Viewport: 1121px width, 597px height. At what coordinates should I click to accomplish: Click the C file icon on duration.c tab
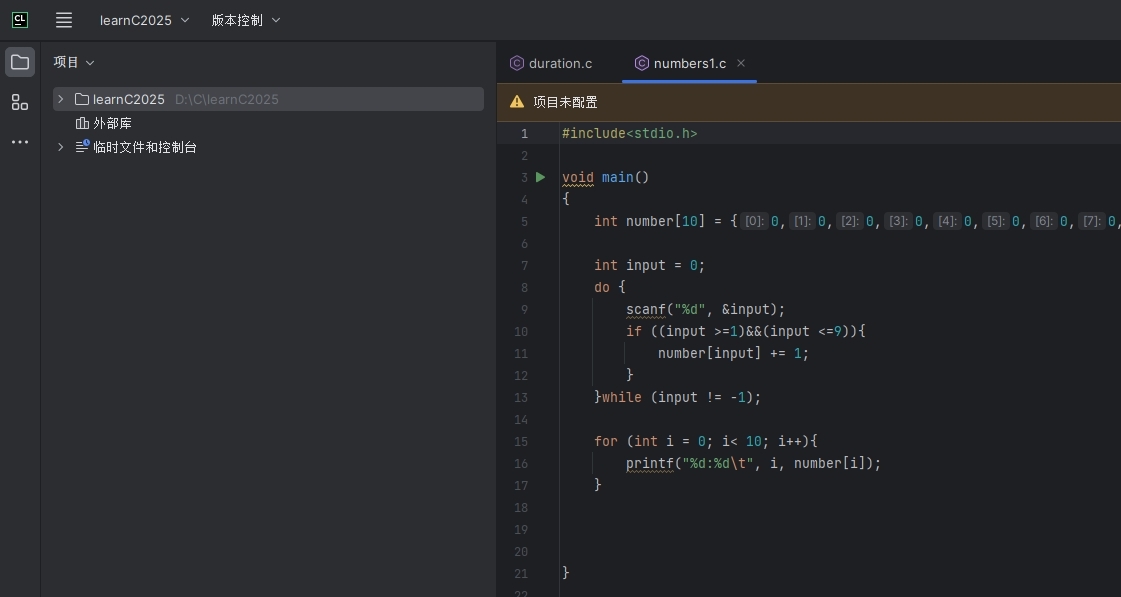coord(517,64)
